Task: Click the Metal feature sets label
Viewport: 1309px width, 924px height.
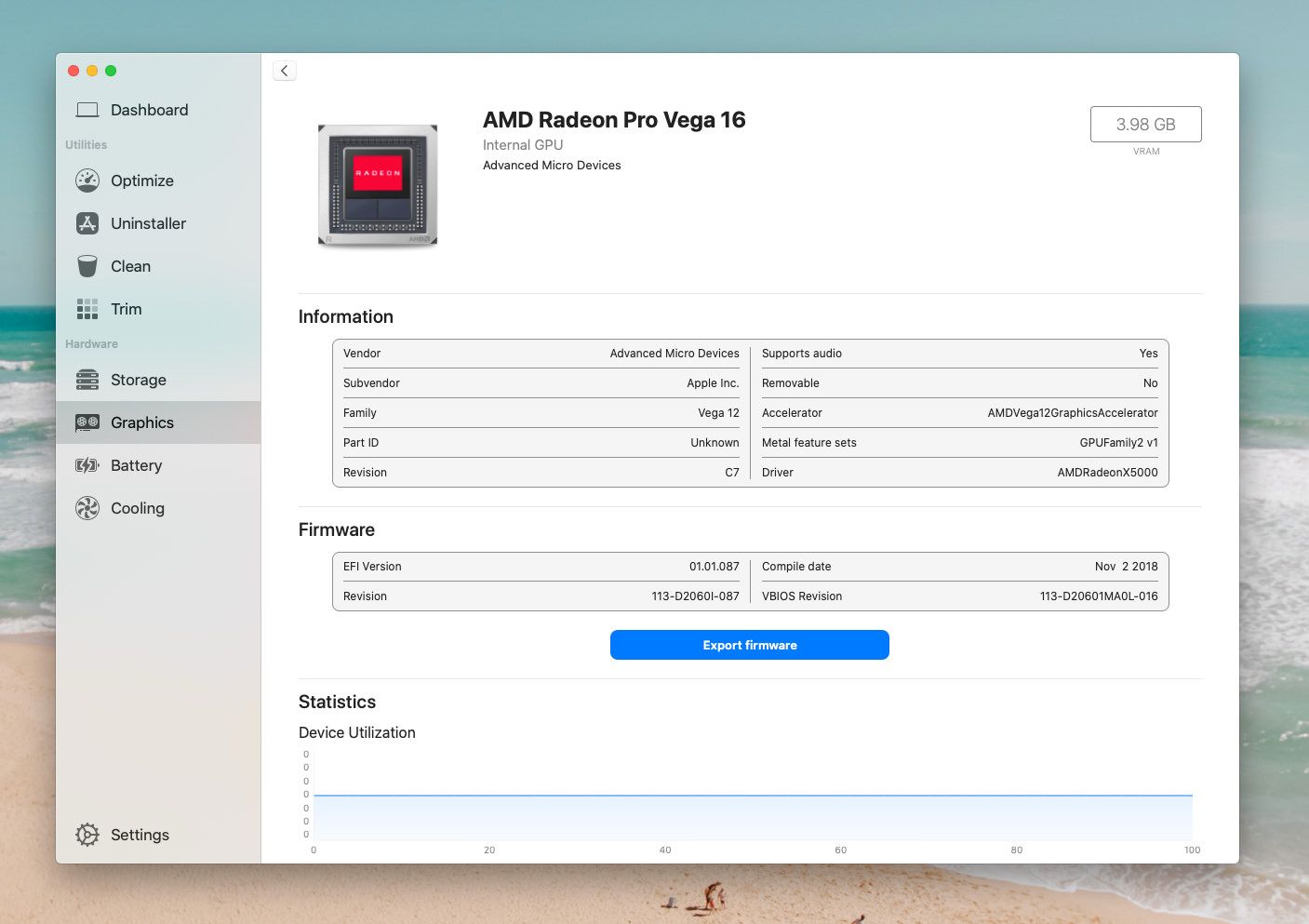Action: 809,443
